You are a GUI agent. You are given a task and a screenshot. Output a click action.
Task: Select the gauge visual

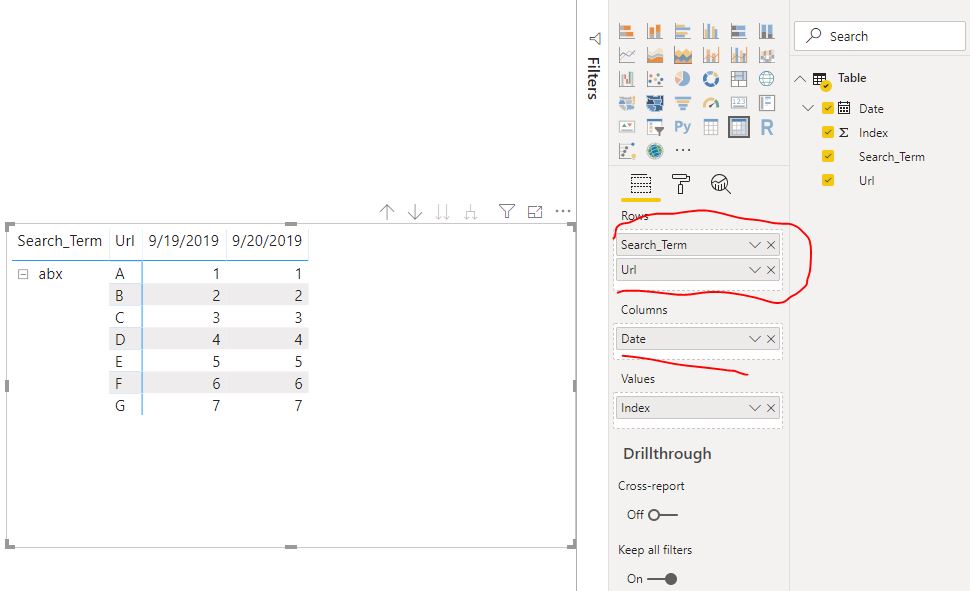click(x=710, y=103)
